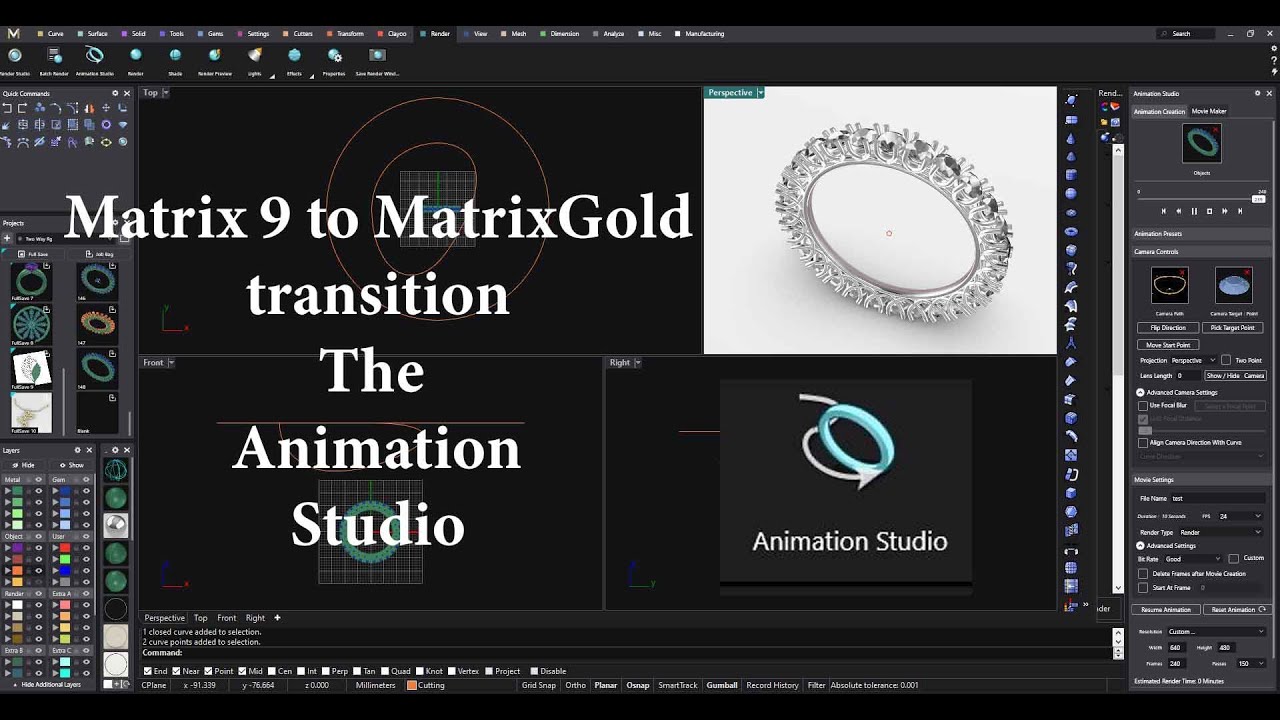Switch to the Animation Creation tab
Viewport: 1280px width, 720px height.
click(1159, 111)
